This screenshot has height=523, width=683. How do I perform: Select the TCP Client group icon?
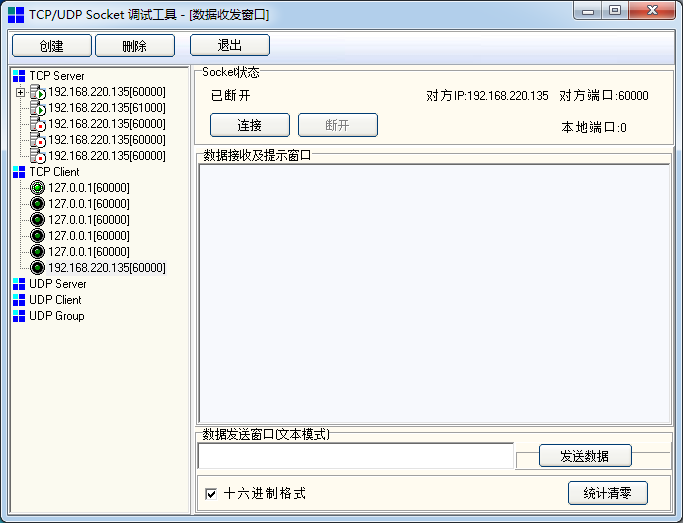coord(19,172)
